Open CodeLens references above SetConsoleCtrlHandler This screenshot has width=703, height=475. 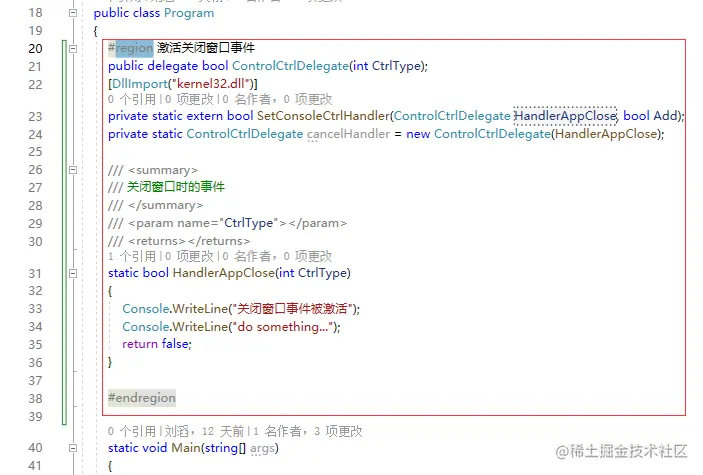coord(132,99)
